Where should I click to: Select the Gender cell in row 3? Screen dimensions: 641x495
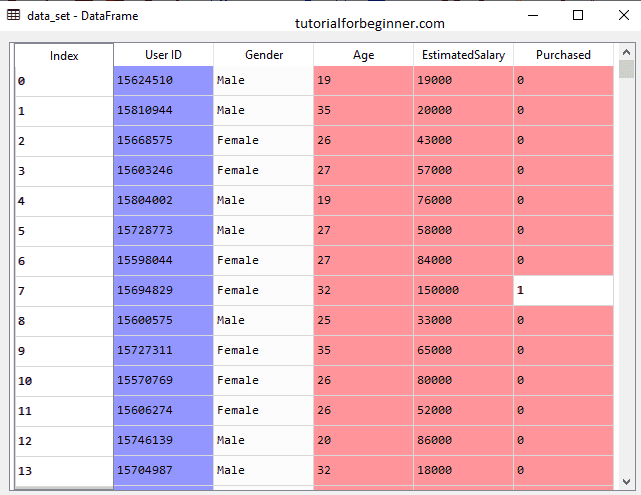click(264, 170)
